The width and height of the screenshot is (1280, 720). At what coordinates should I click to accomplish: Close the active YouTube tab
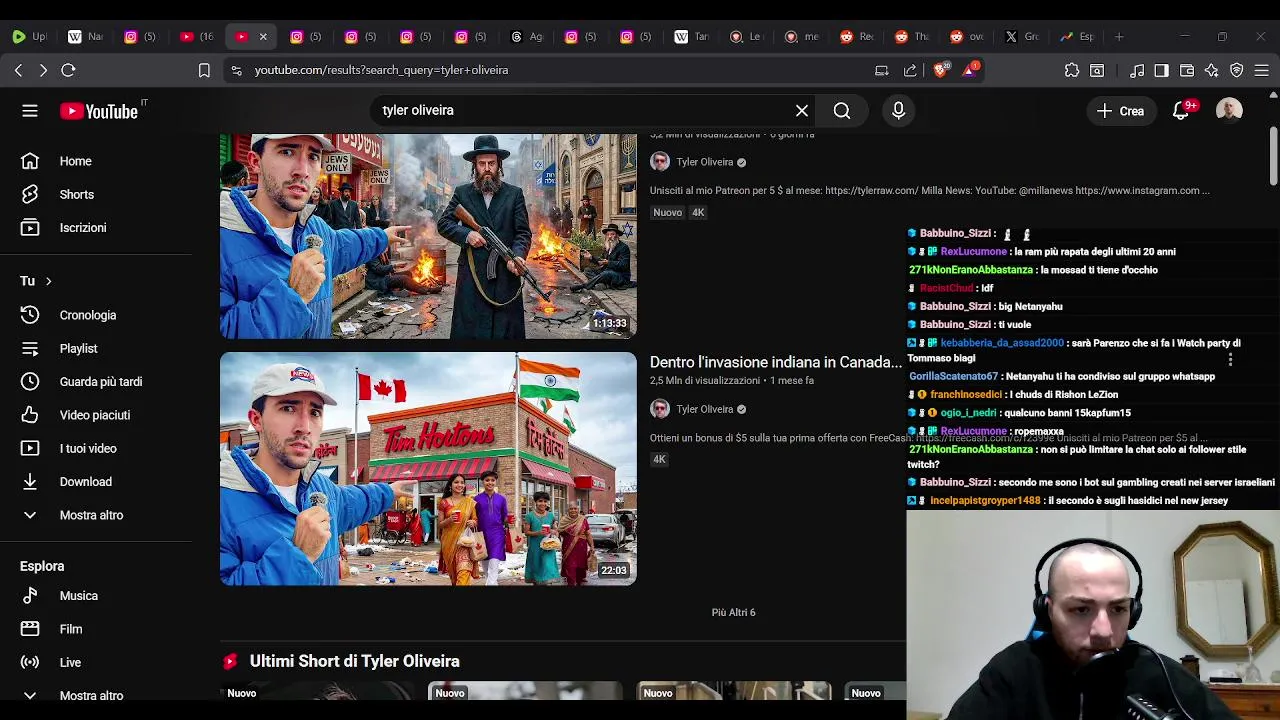(x=263, y=37)
